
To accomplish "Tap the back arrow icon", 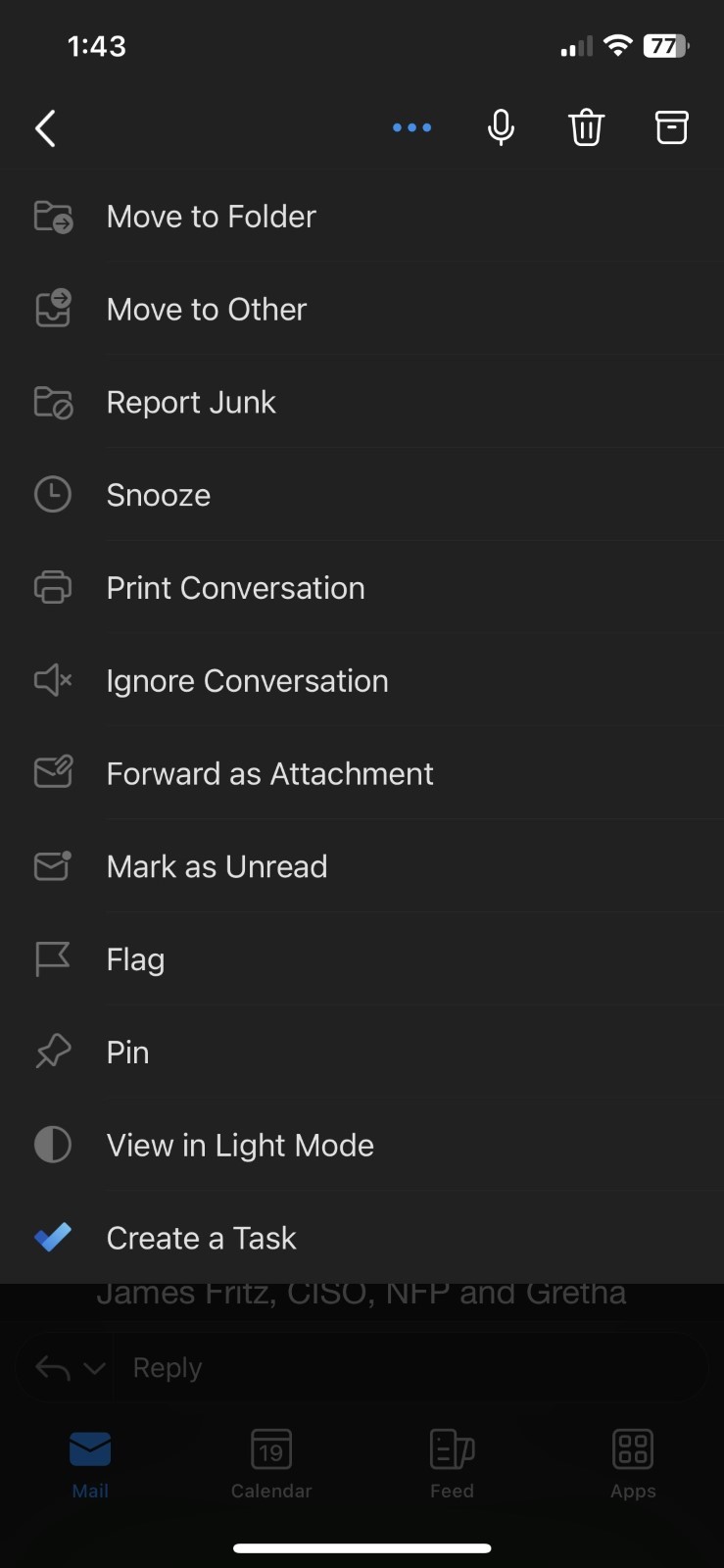I will click(45, 128).
